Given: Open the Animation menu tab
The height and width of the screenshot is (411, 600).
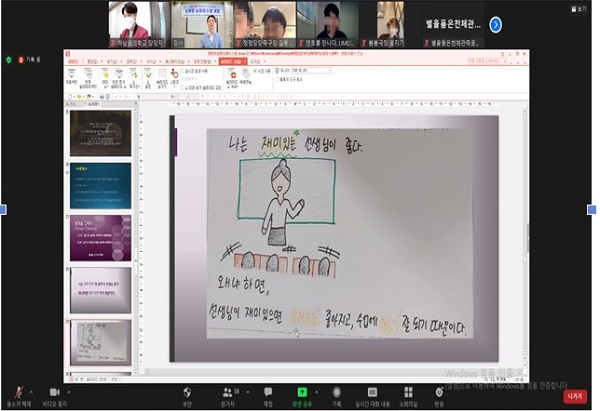Looking at the screenshot, I should (174, 61).
